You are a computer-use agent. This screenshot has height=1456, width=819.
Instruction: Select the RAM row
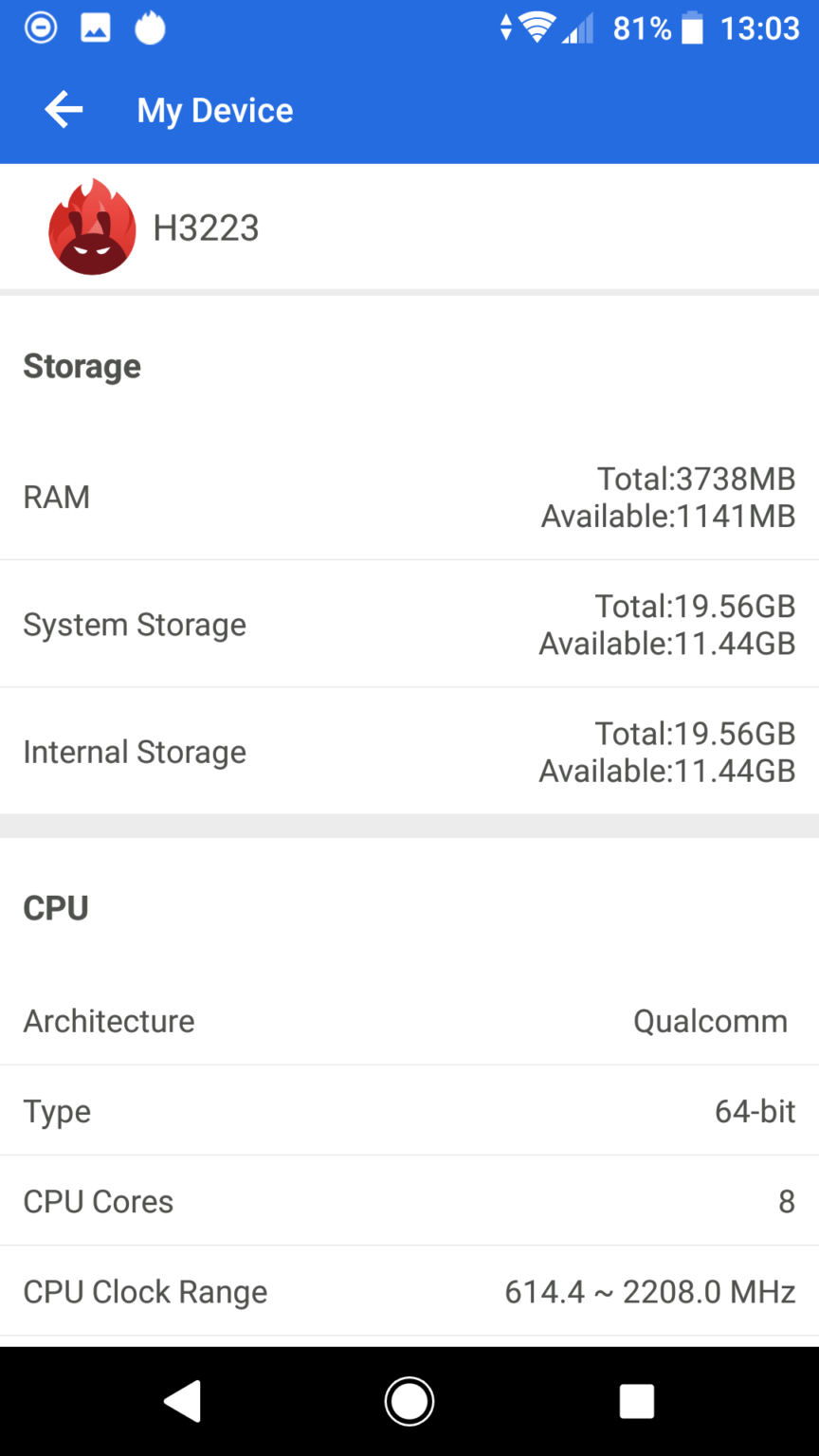point(409,497)
